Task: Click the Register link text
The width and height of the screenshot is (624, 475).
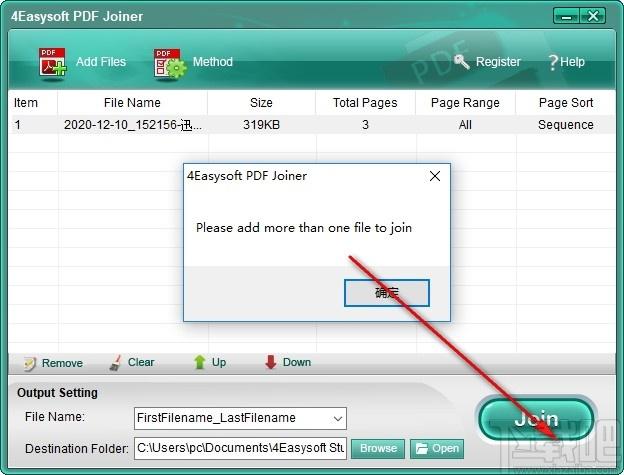Action: [x=498, y=62]
